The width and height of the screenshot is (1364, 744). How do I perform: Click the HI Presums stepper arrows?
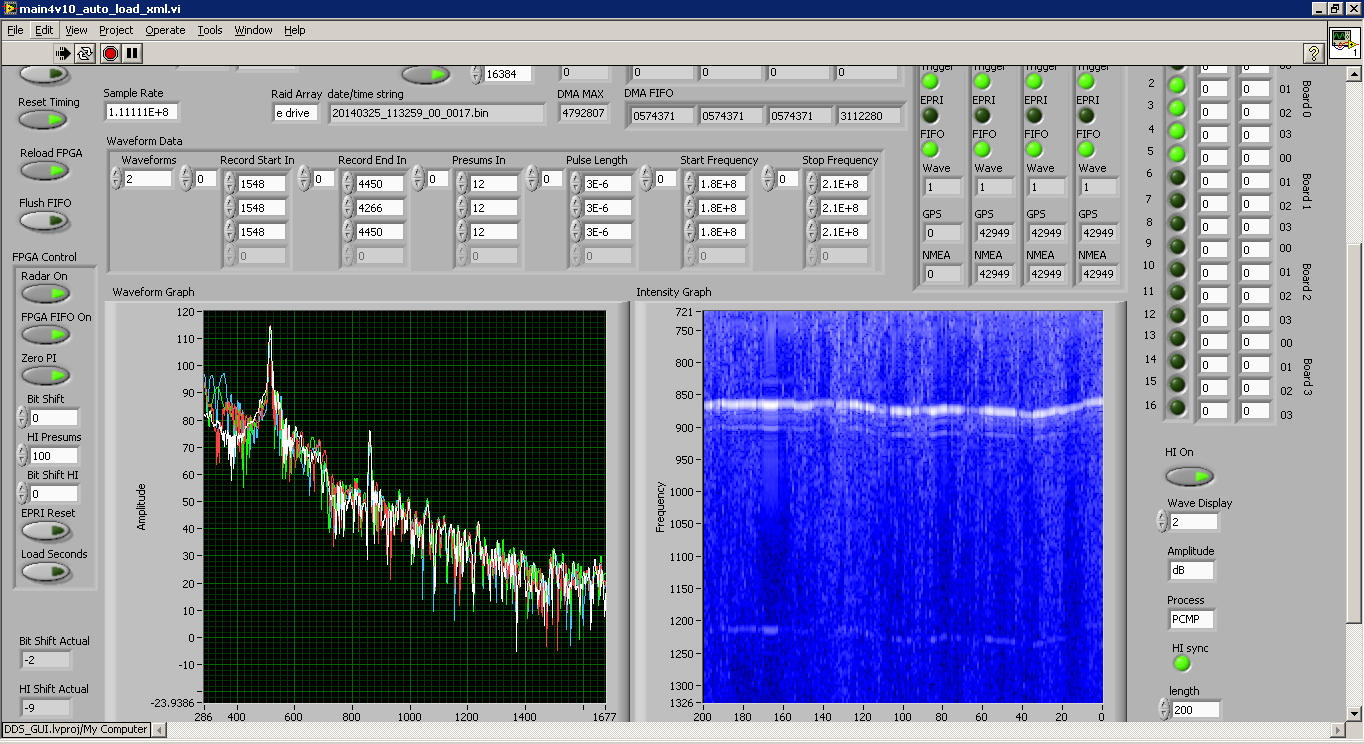[x=22, y=456]
